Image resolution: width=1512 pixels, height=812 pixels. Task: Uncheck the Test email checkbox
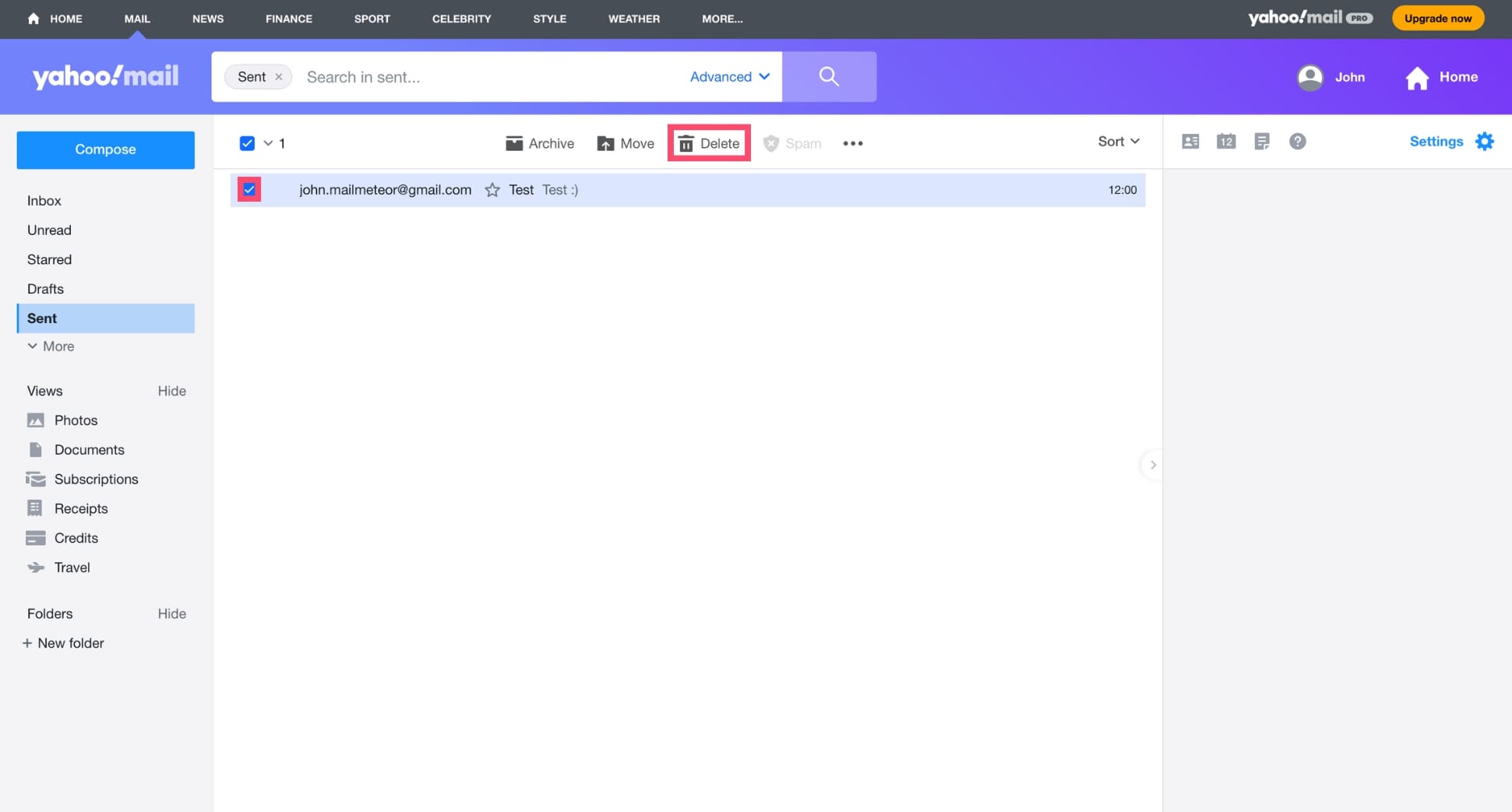249,189
